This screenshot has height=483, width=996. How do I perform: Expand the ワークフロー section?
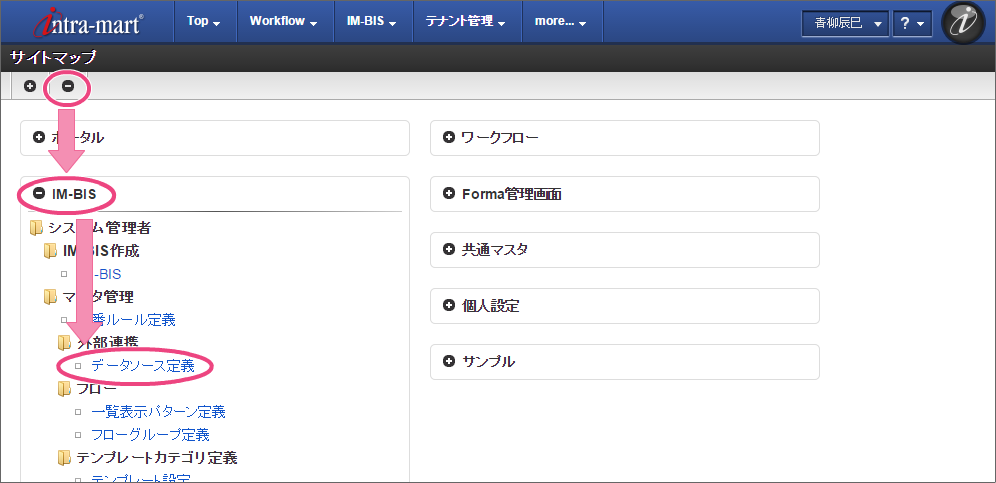448,138
